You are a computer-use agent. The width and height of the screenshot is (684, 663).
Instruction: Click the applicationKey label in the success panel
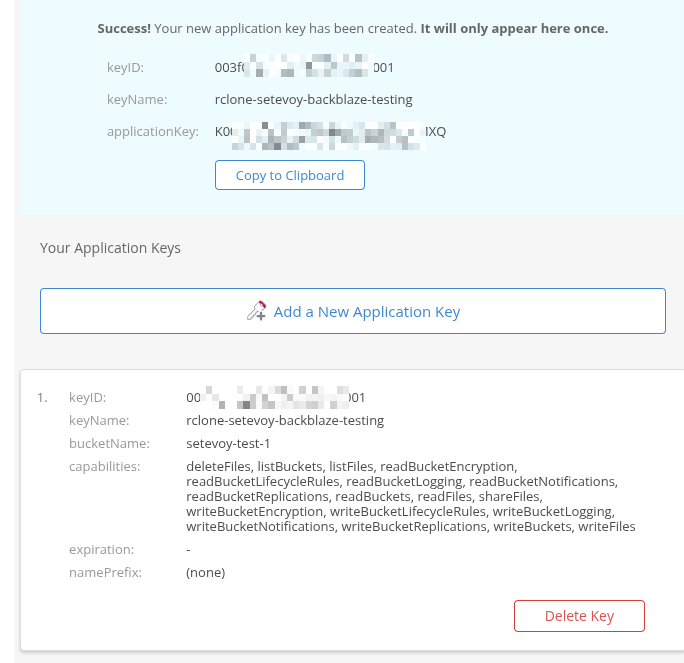coord(153,132)
